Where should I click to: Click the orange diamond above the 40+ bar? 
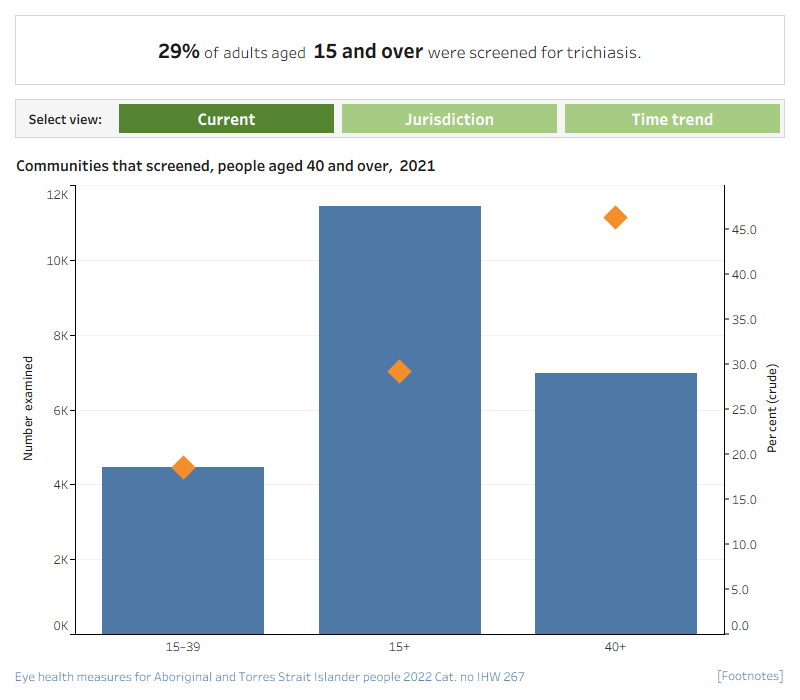pyautogui.click(x=615, y=217)
